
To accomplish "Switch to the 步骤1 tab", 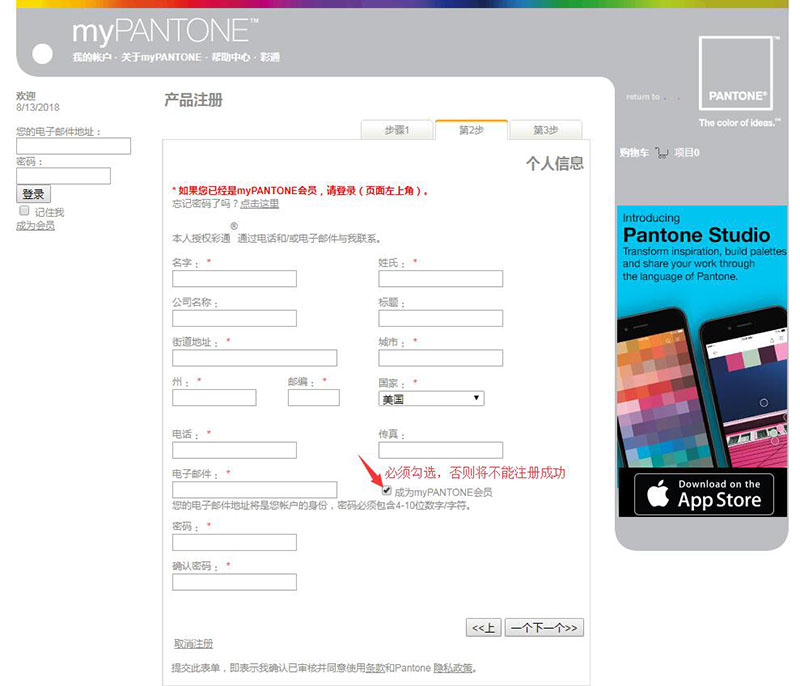I will [x=397, y=130].
